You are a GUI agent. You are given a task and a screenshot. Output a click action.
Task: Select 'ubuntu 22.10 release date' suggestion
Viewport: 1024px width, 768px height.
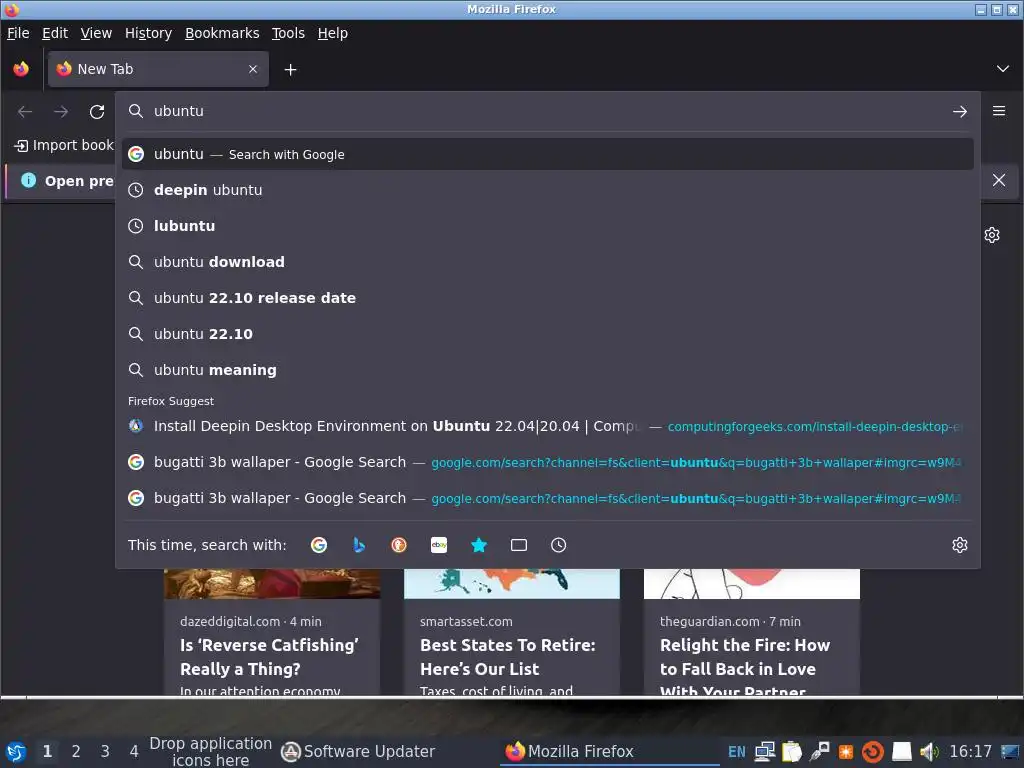click(547, 298)
